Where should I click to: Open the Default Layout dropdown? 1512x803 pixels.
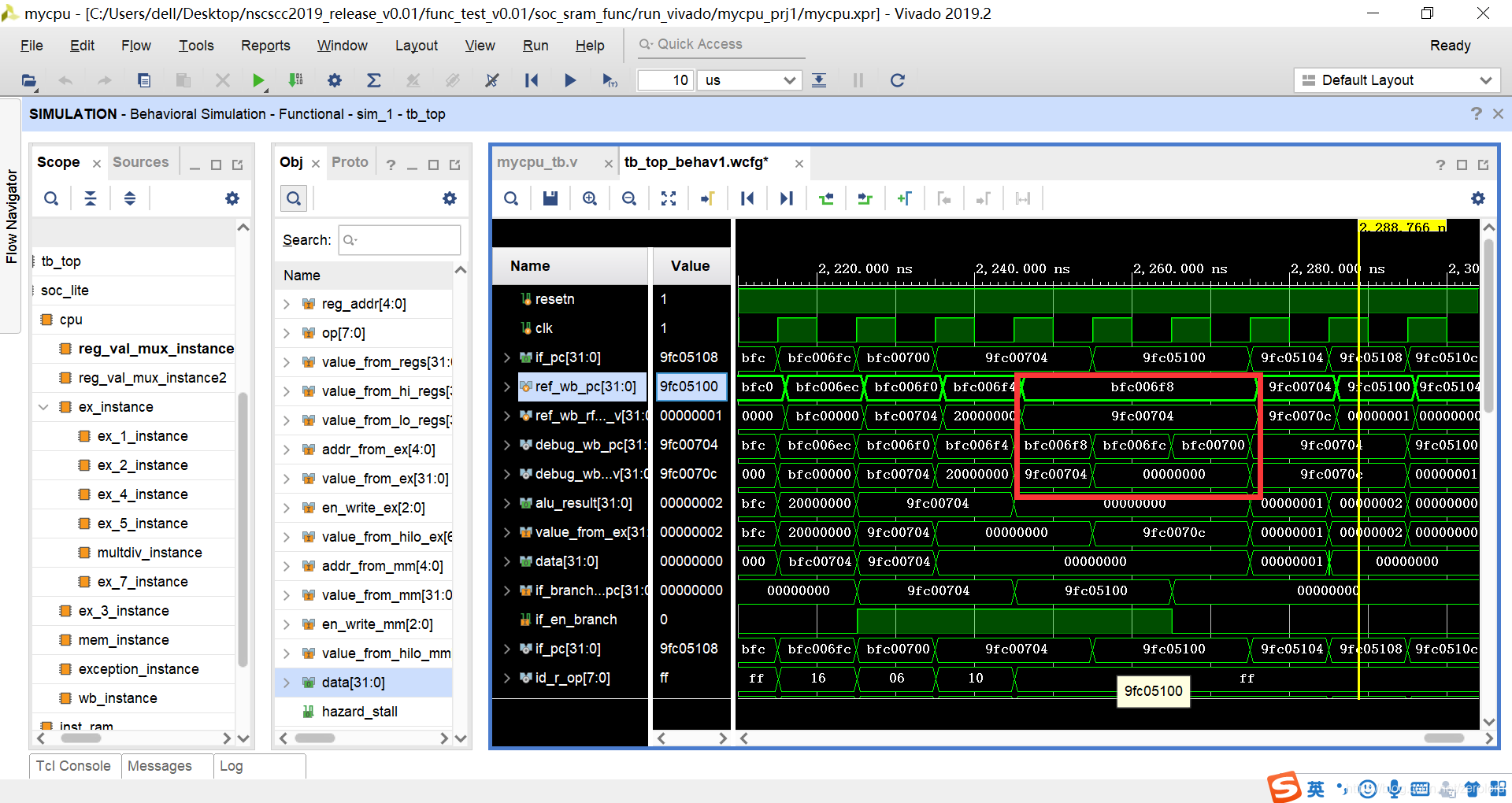1396,80
